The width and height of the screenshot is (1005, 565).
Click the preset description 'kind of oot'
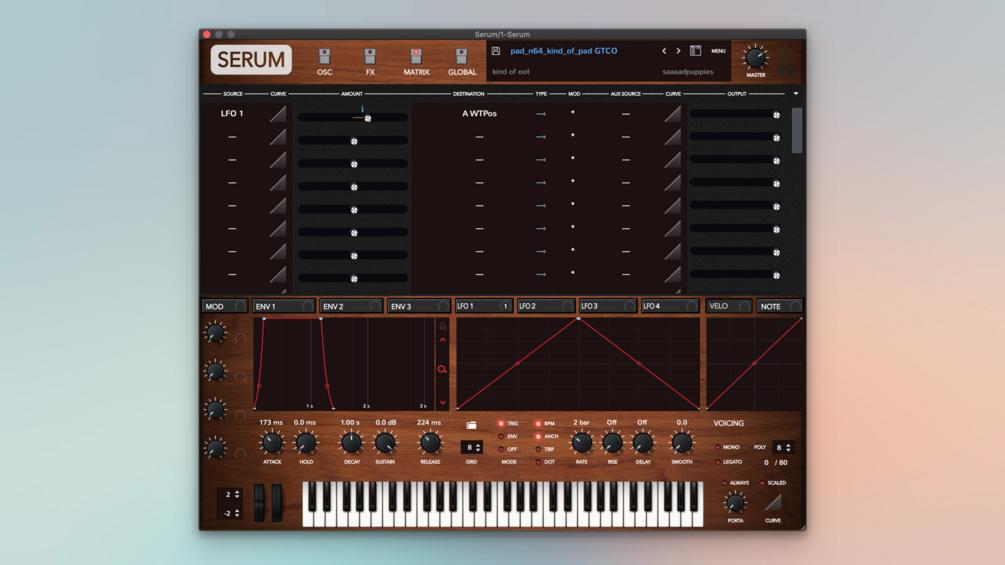(x=511, y=72)
